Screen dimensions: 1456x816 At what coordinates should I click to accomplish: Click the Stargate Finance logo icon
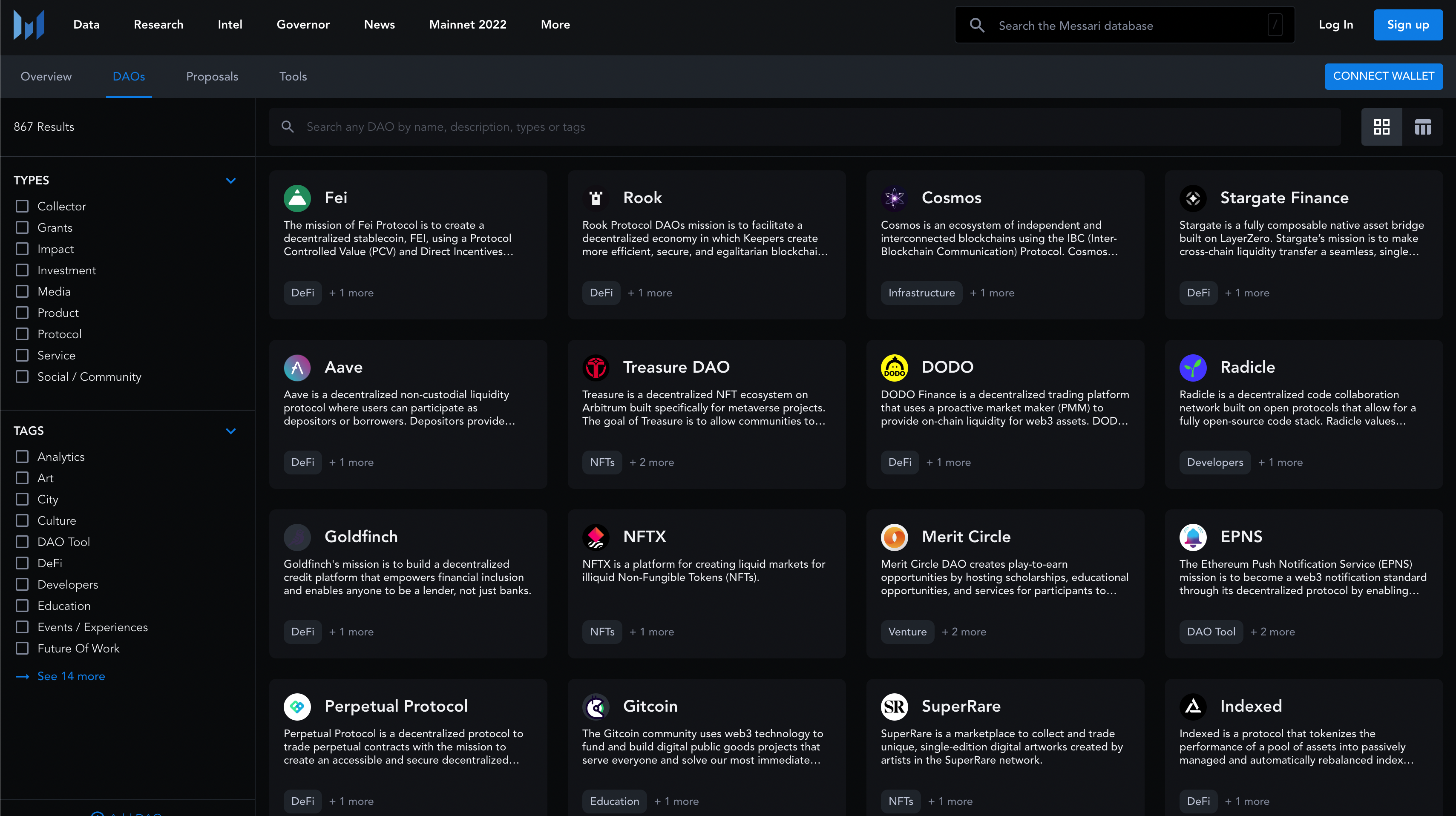[1193, 198]
